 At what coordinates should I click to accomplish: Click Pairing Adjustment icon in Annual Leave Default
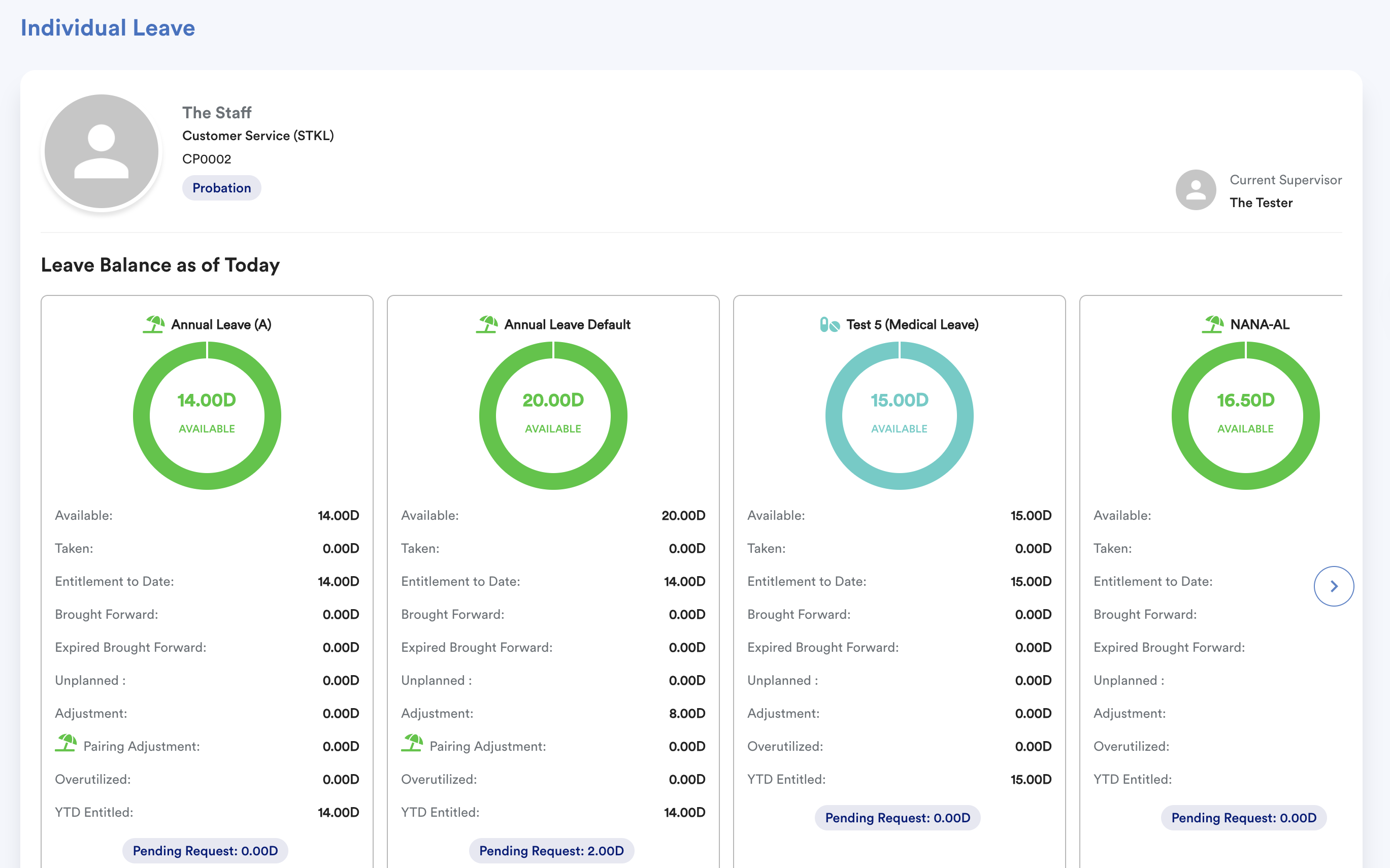(412, 744)
